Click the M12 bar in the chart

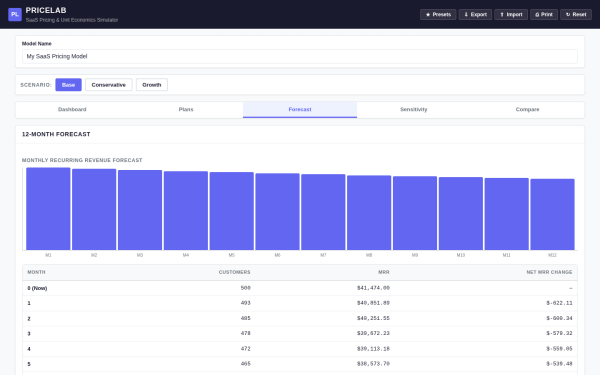point(553,214)
